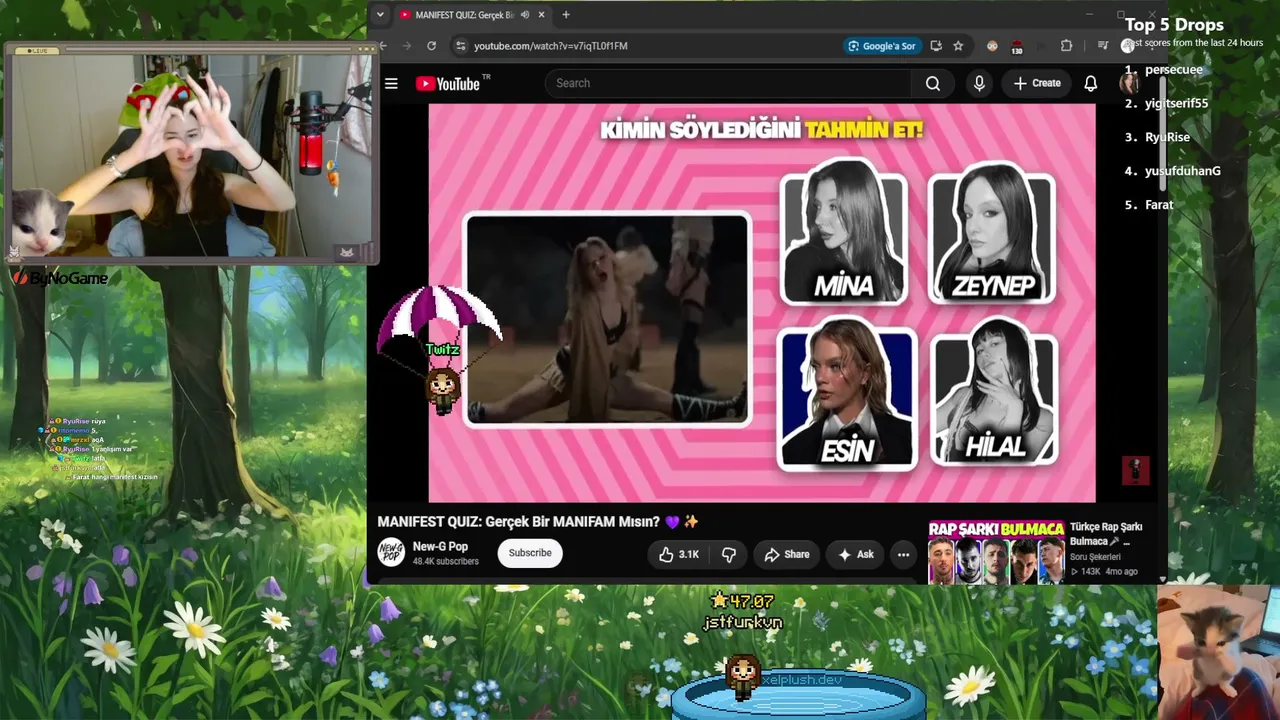Click the streamer webcam overlay
The image size is (1280, 720).
[x=190, y=155]
